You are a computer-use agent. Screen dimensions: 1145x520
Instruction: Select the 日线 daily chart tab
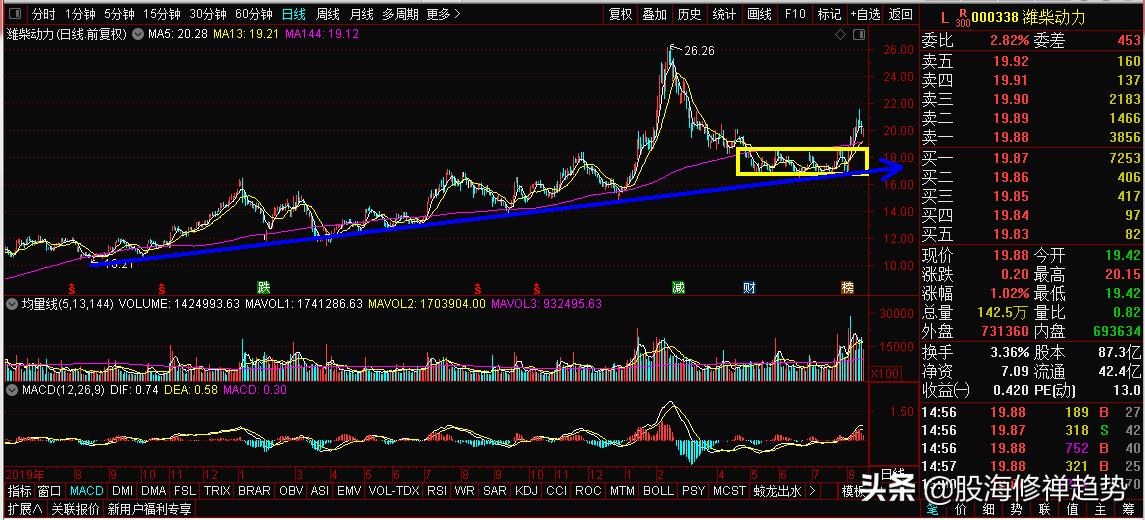(x=294, y=14)
